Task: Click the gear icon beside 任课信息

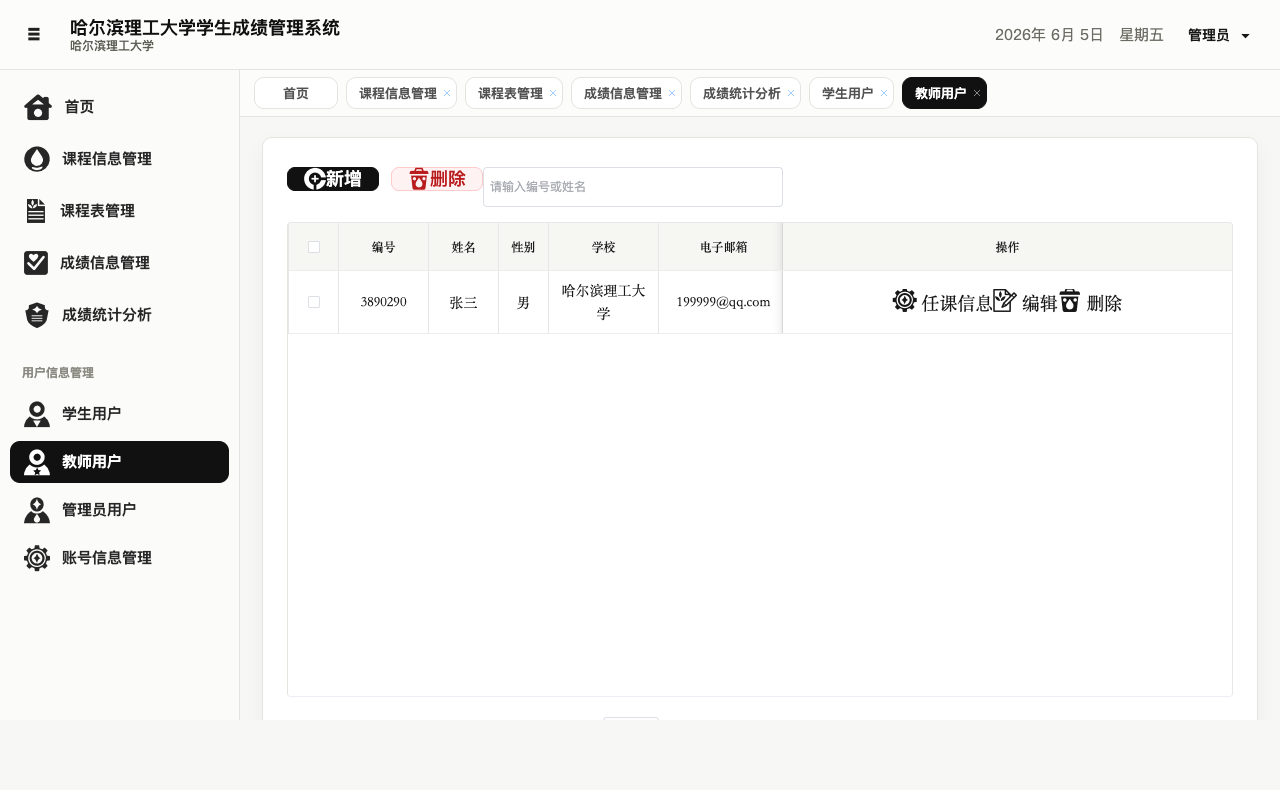Action: click(x=905, y=300)
